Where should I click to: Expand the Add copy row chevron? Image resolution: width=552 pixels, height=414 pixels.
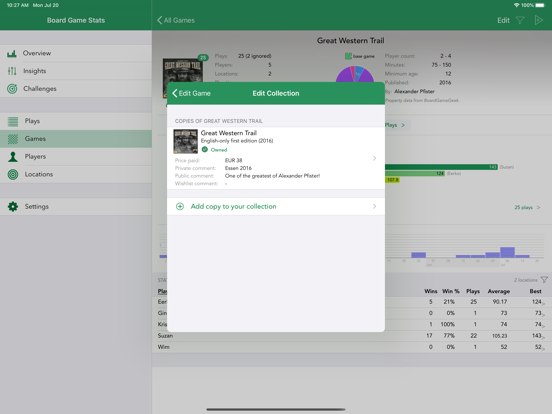click(374, 207)
